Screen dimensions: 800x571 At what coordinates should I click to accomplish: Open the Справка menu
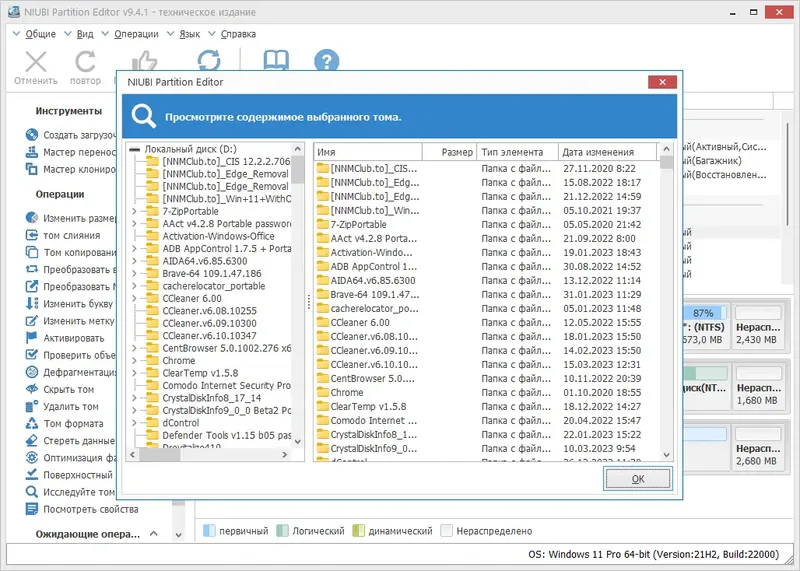point(238,34)
